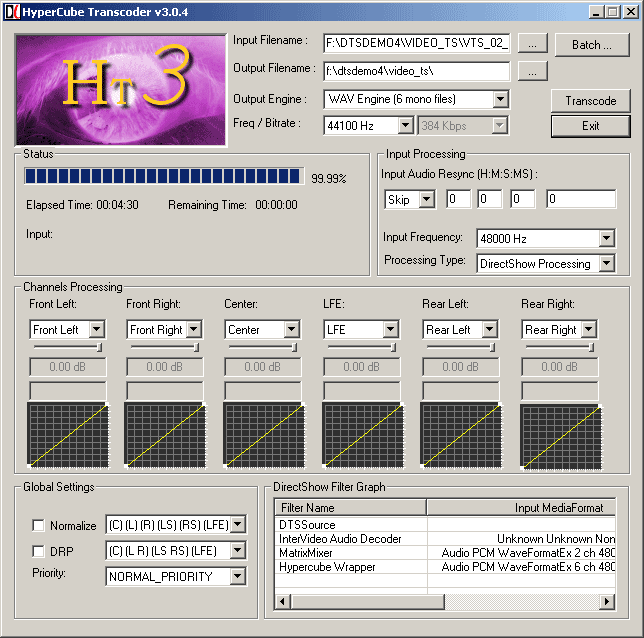Image resolution: width=644 pixels, height=638 pixels.
Task: Toggle the DRP checkbox
Action: click(39, 551)
